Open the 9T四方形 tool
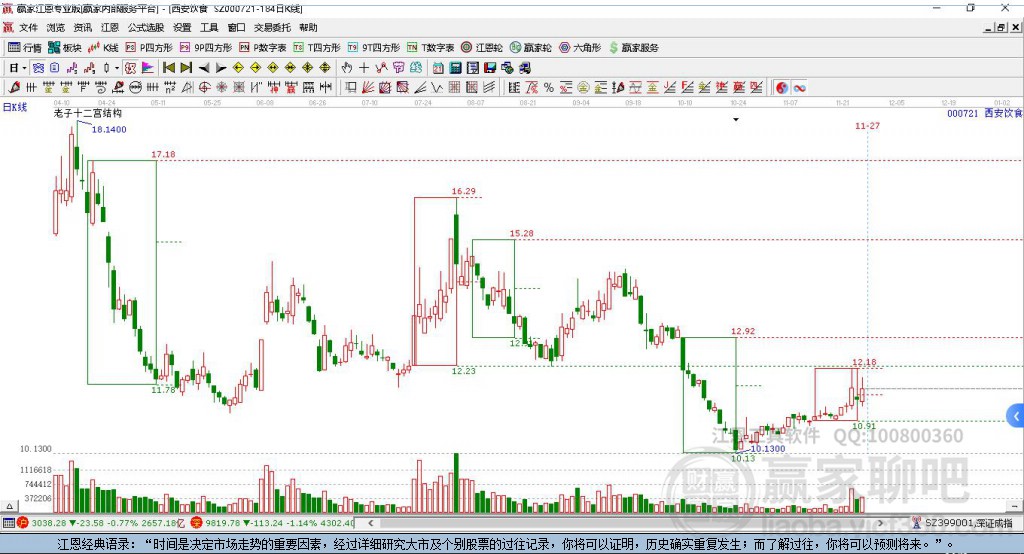Screen dimensions: 1024x554 [374, 48]
